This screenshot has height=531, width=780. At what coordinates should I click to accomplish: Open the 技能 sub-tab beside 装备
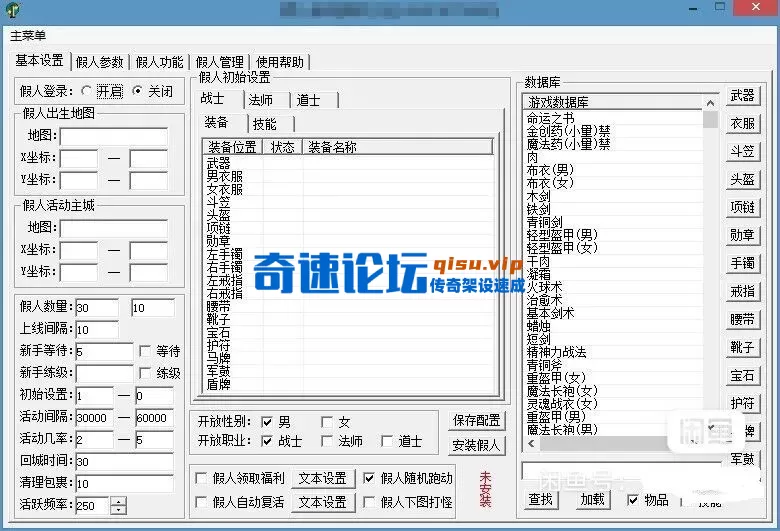coord(265,124)
